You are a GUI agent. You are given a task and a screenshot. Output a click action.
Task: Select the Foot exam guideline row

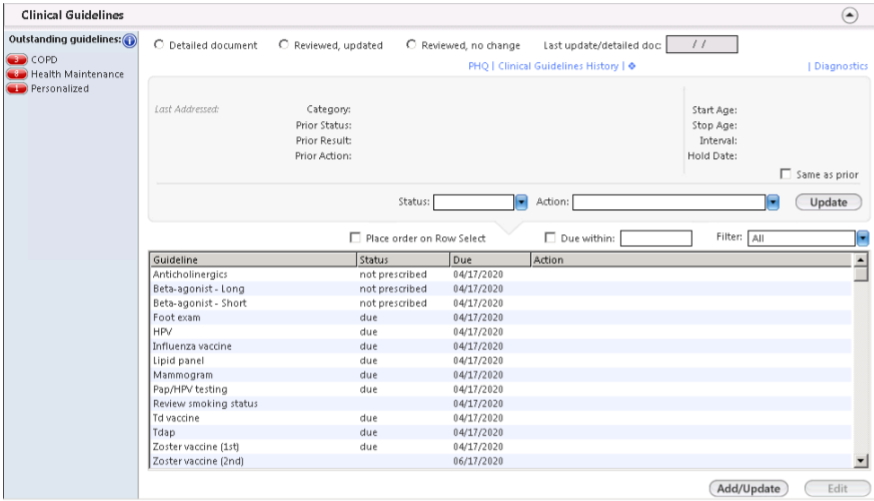(501, 318)
